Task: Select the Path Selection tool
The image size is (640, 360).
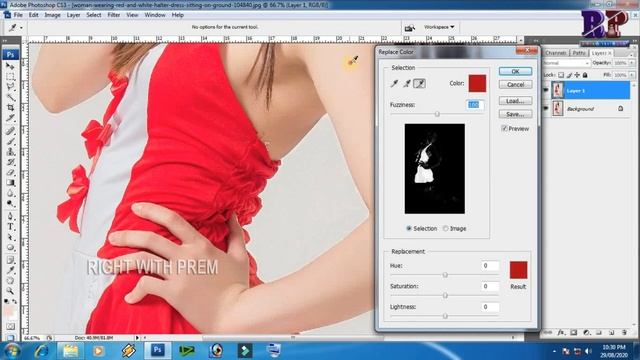Action: pos(11,237)
